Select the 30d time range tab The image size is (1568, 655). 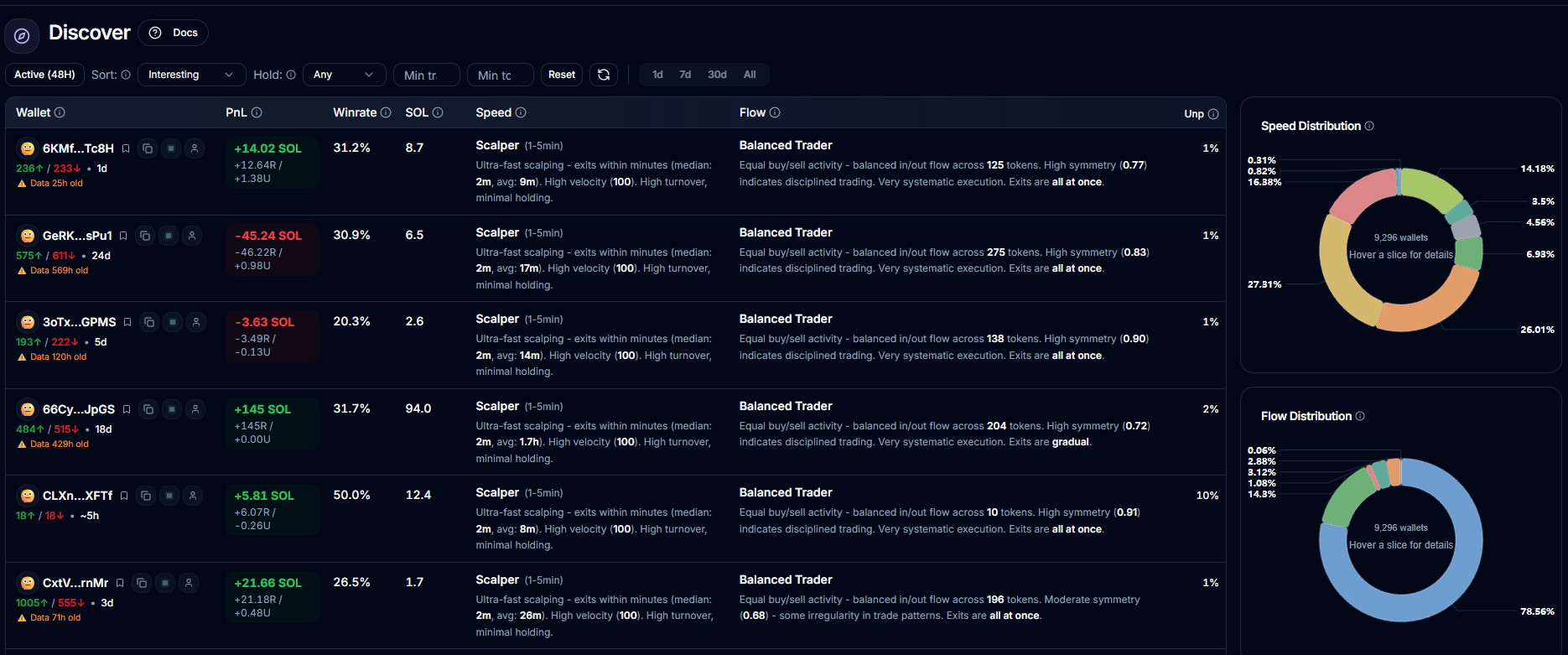pyautogui.click(x=717, y=75)
